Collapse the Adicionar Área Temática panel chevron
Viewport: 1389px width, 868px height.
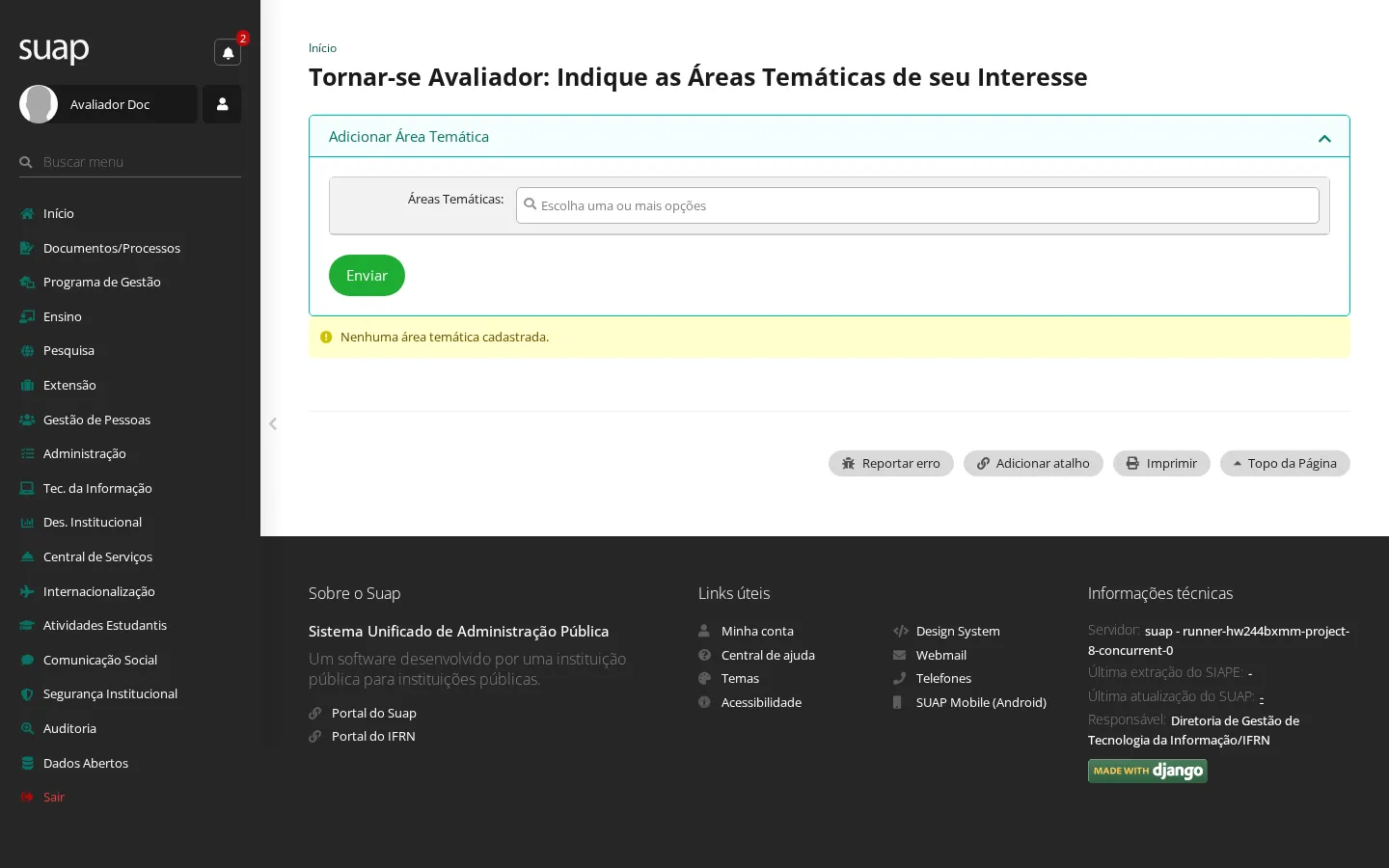pyautogui.click(x=1324, y=138)
